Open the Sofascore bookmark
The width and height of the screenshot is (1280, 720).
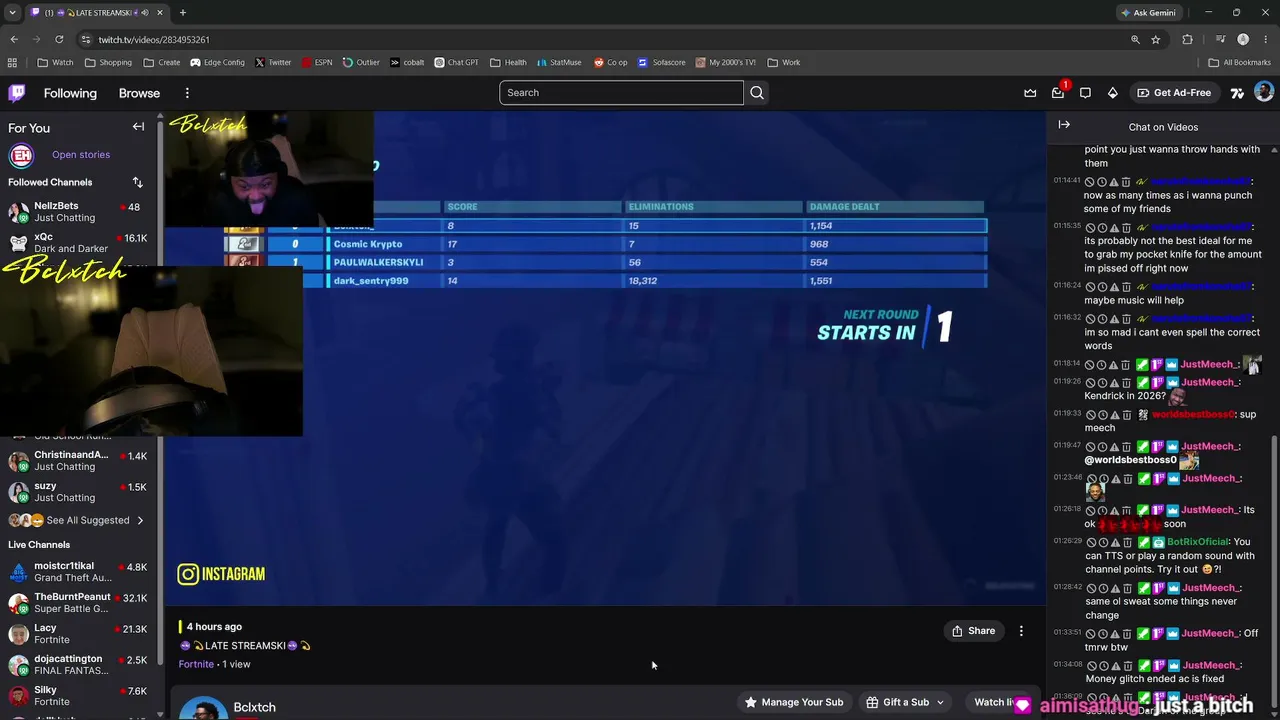(662, 62)
